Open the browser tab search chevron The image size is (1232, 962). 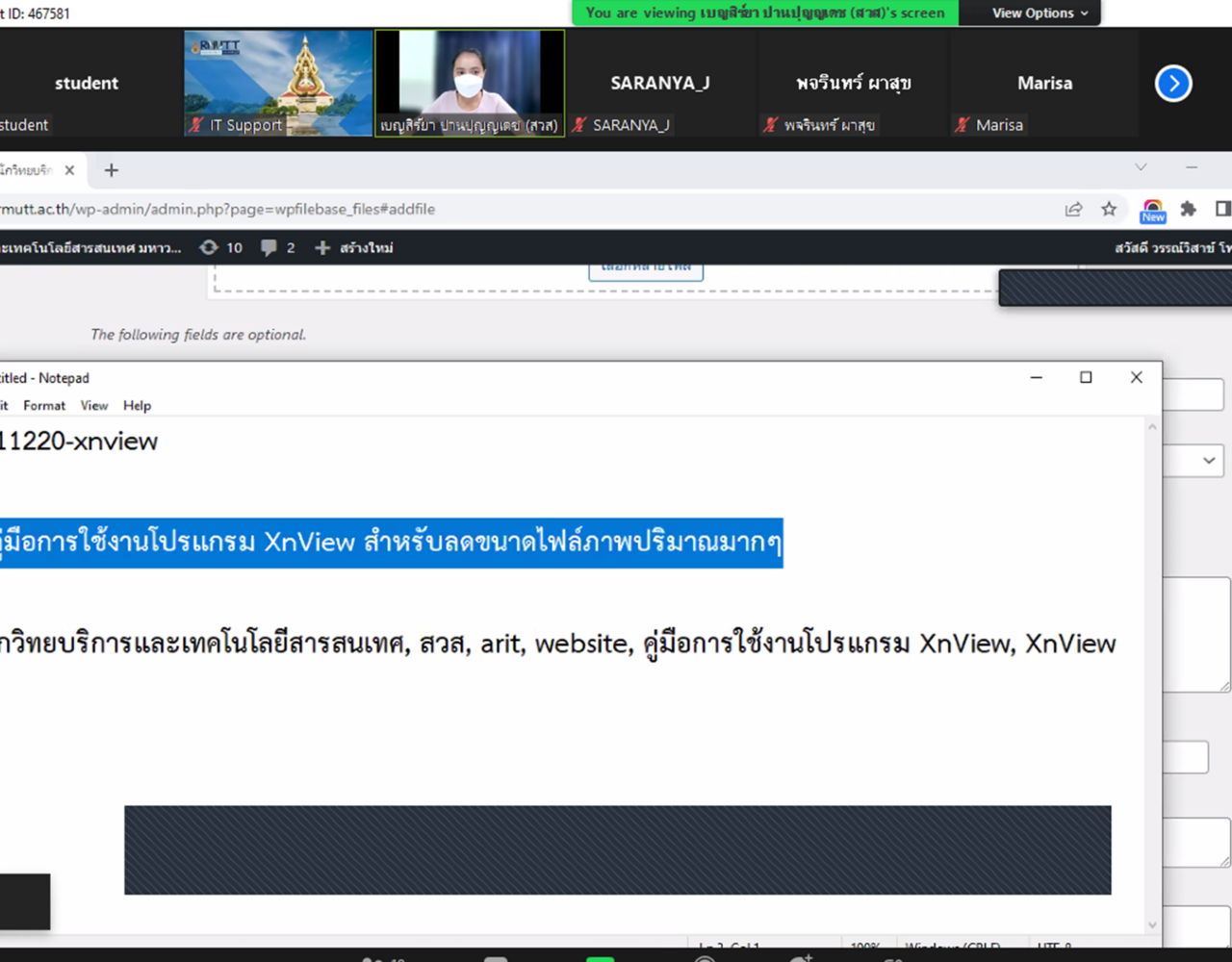(x=1141, y=167)
